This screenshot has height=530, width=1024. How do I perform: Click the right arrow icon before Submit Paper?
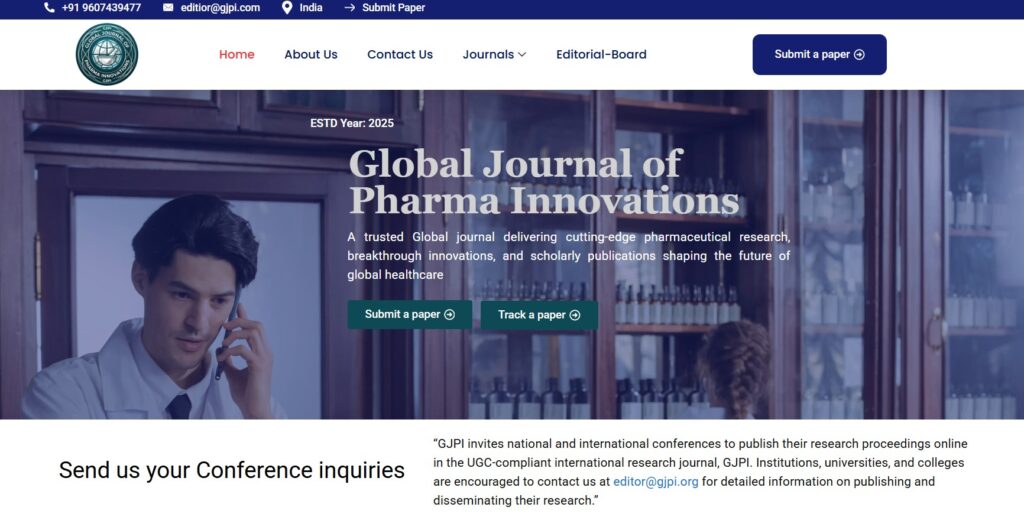coord(349,8)
